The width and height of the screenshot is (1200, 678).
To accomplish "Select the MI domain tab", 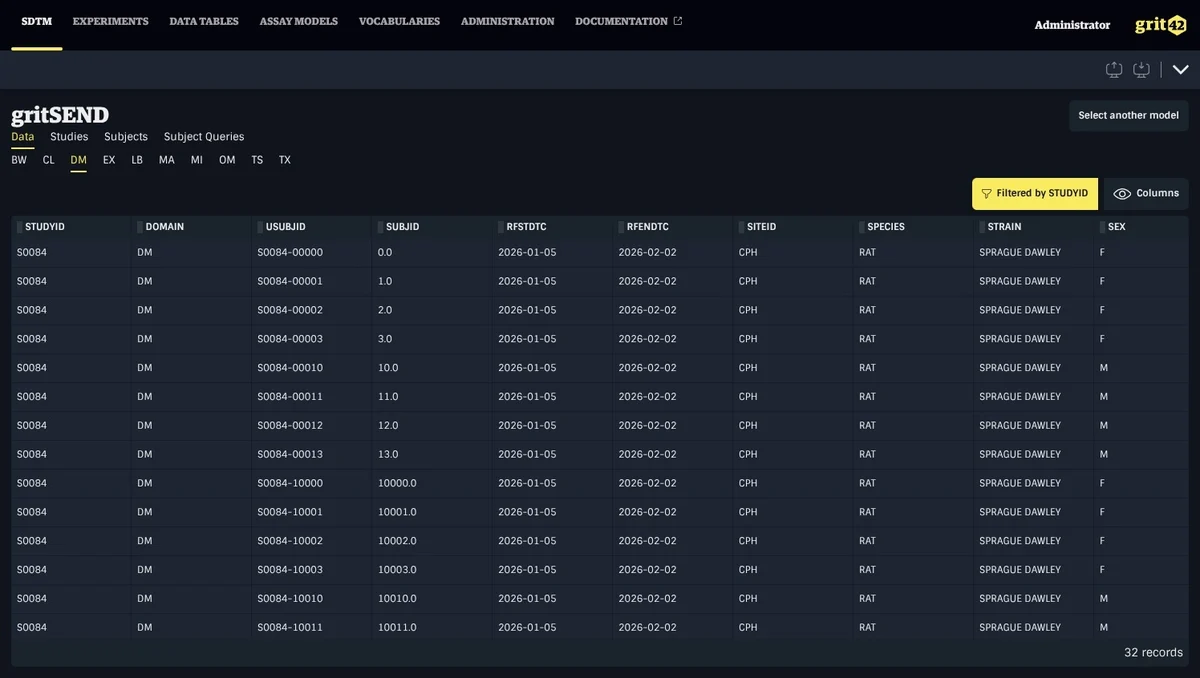I will [197, 160].
